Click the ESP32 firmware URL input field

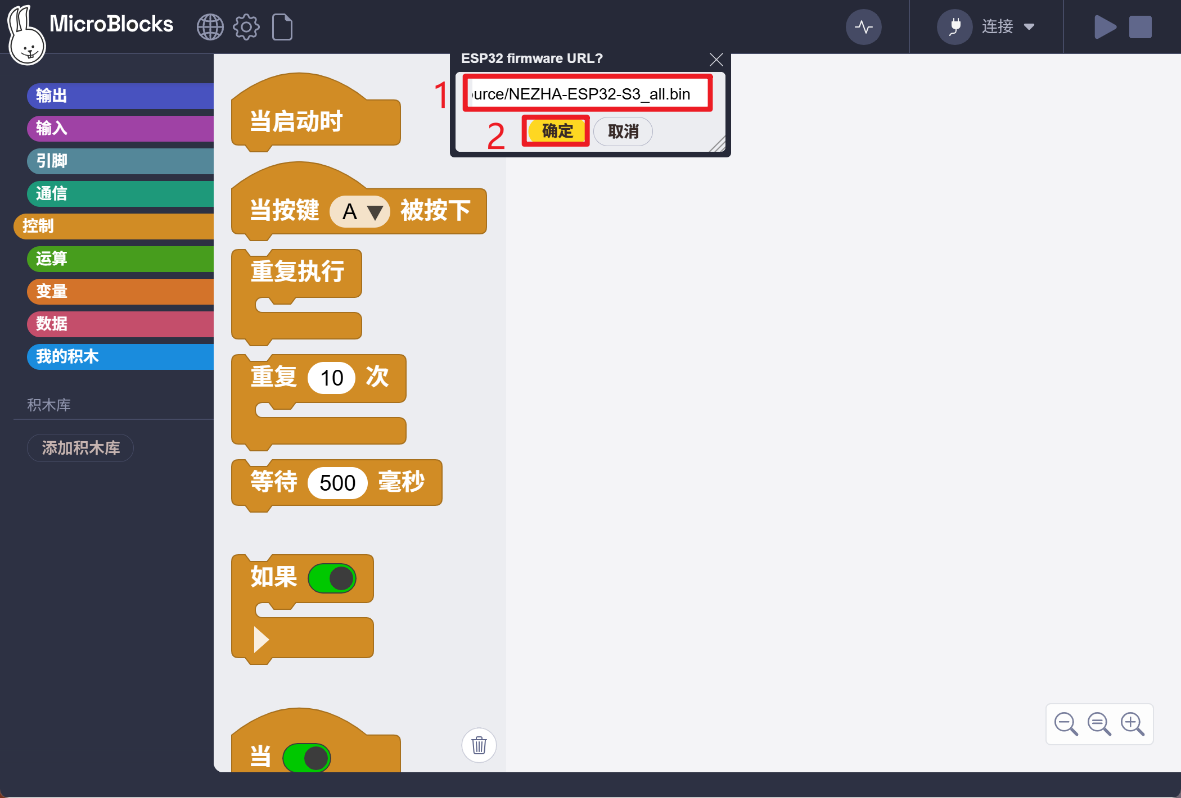587,94
